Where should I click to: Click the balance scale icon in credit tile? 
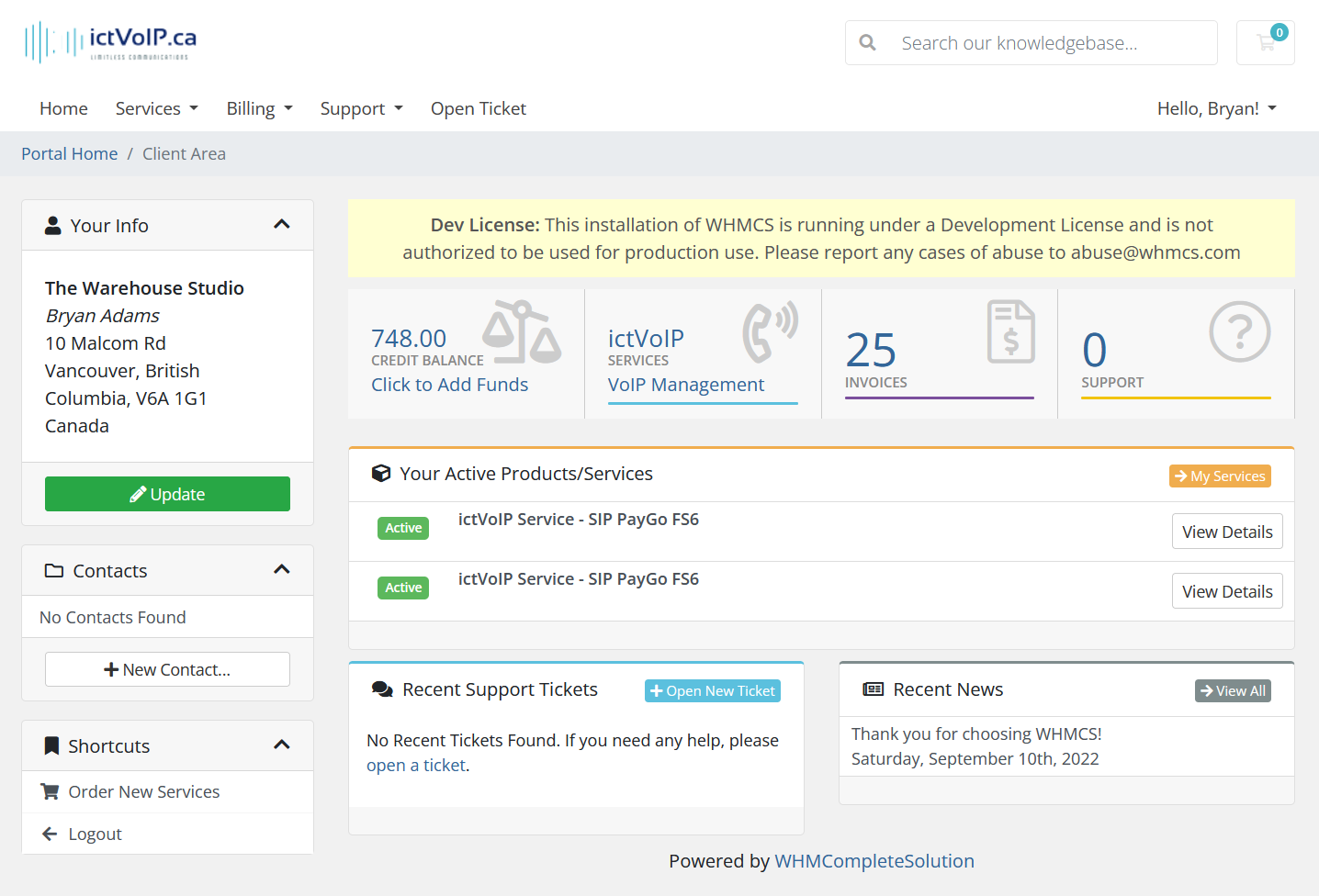[x=521, y=332]
